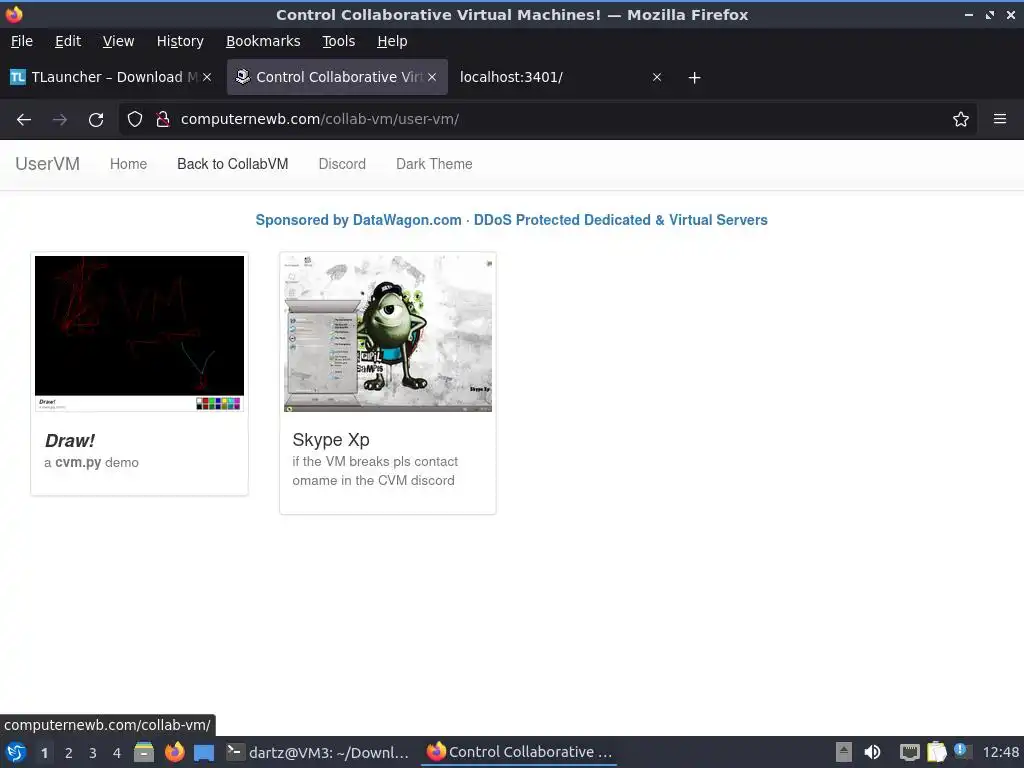Click the Draw! card title
Screen dimensions: 1024x768
pyautogui.click(x=70, y=441)
